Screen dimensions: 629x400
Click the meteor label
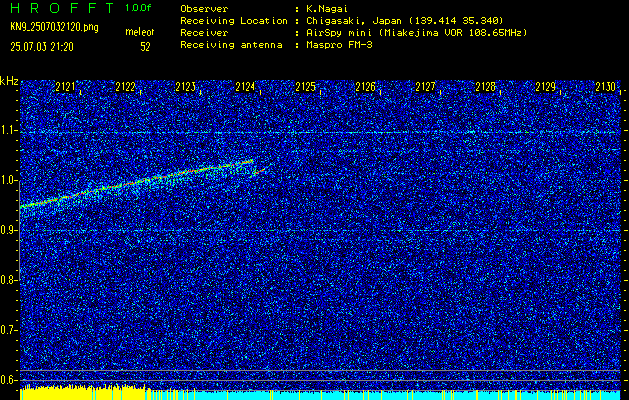(140, 32)
